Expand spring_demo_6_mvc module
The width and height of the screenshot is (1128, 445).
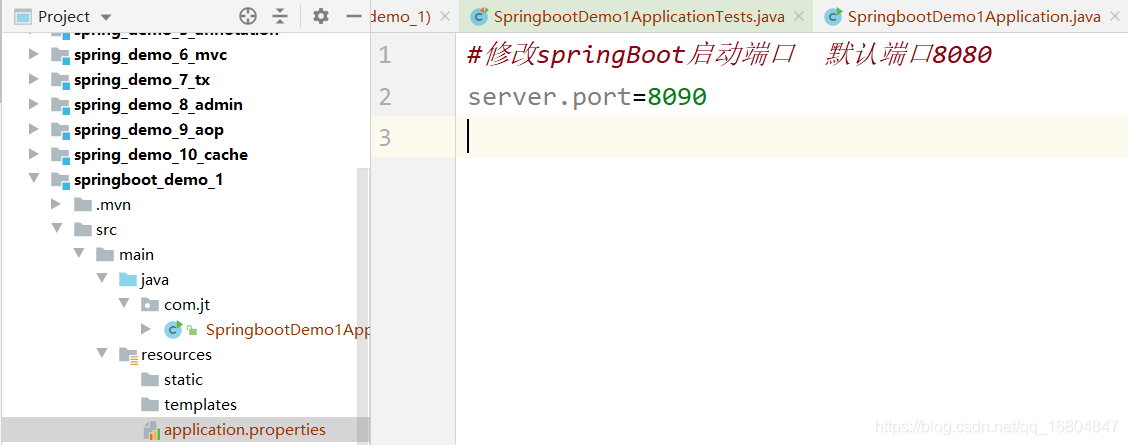[x=33, y=54]
